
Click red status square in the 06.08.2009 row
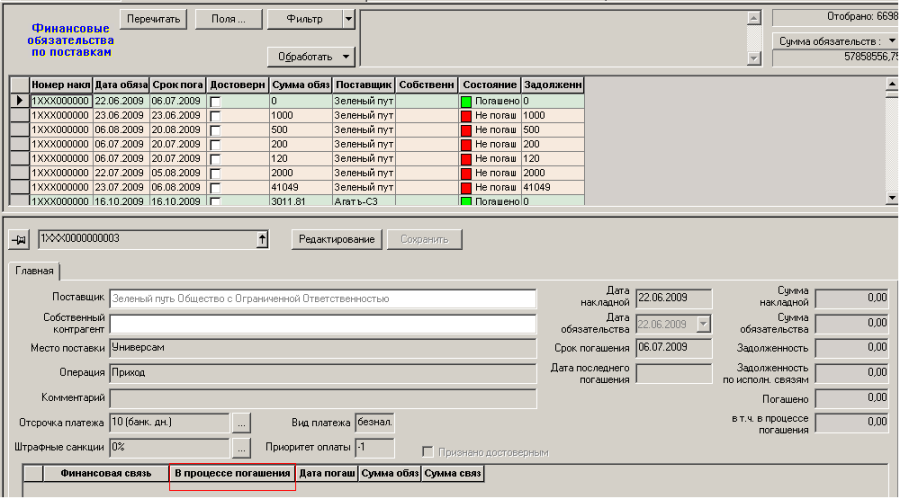(x=466, y=130)
